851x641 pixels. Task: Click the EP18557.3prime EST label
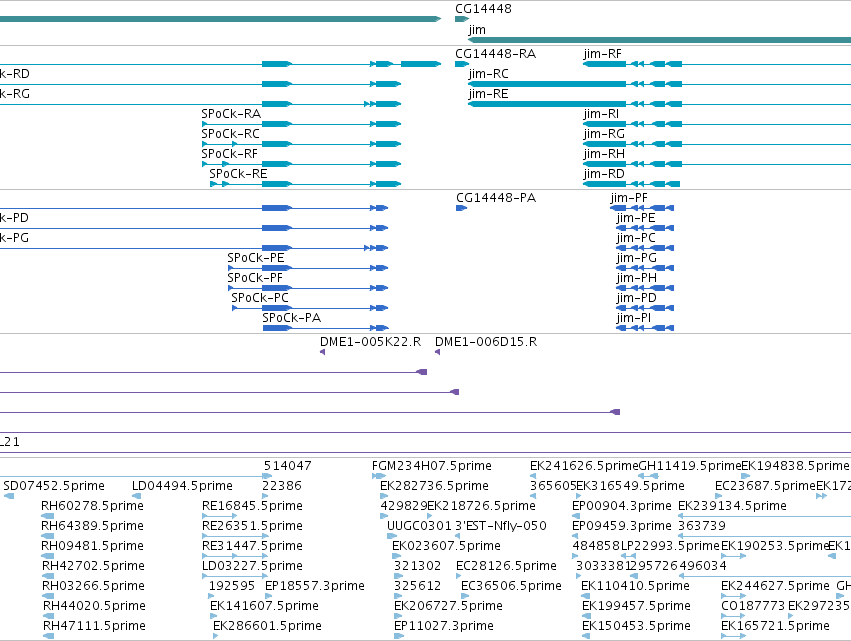coord(315,587)
